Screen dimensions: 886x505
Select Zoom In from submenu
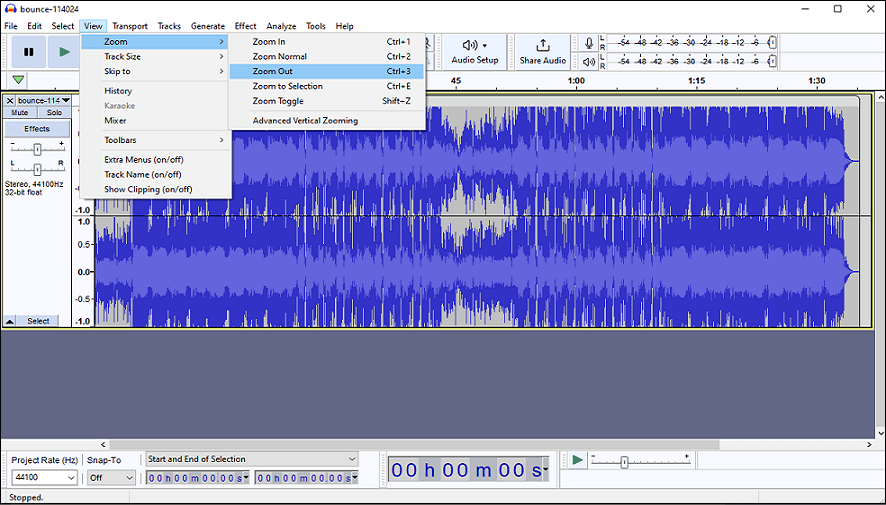[x=327, y=42]
